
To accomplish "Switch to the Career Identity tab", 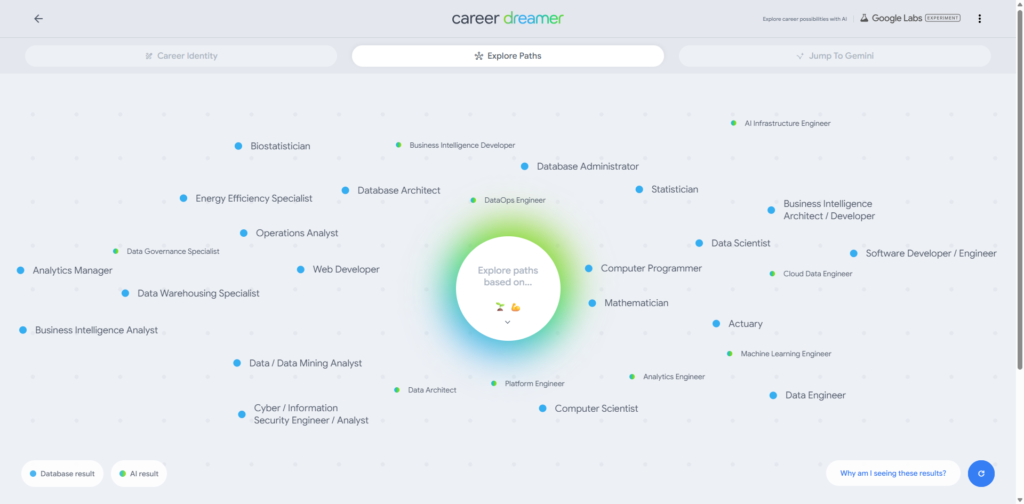I will coord(181,56).
